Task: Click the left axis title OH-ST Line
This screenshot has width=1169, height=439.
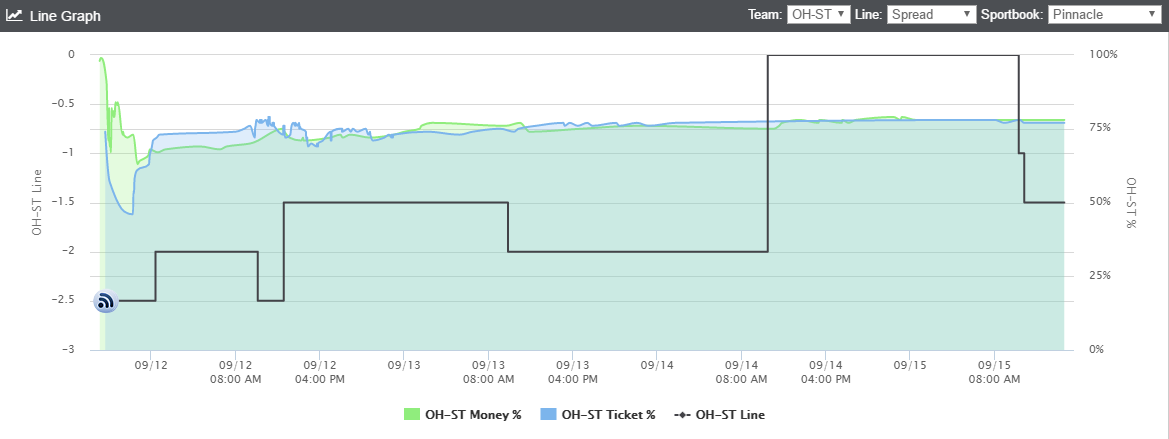Action: click(37, 202)
